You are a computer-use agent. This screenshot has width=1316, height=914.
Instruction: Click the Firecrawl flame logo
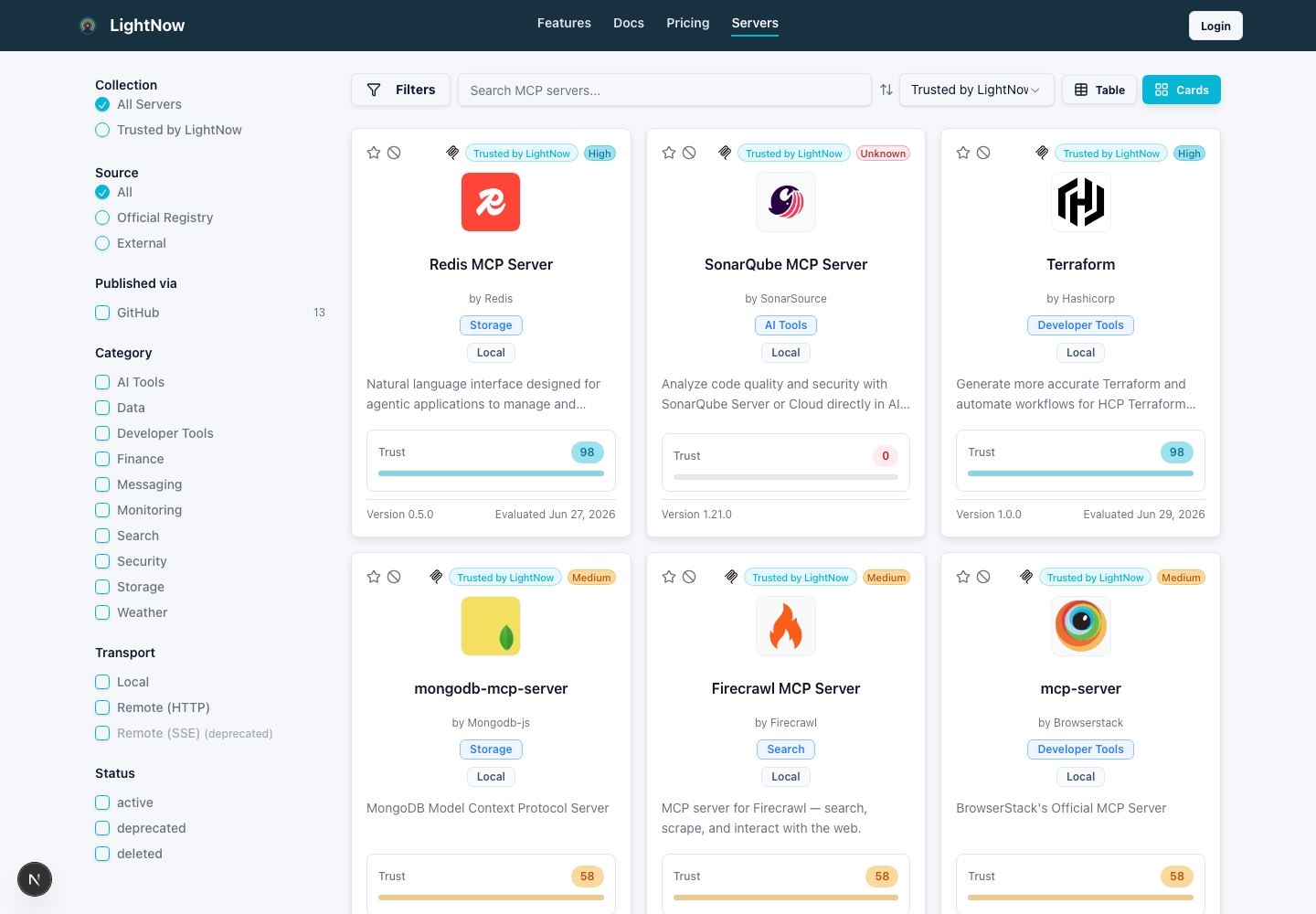(786, 626)
